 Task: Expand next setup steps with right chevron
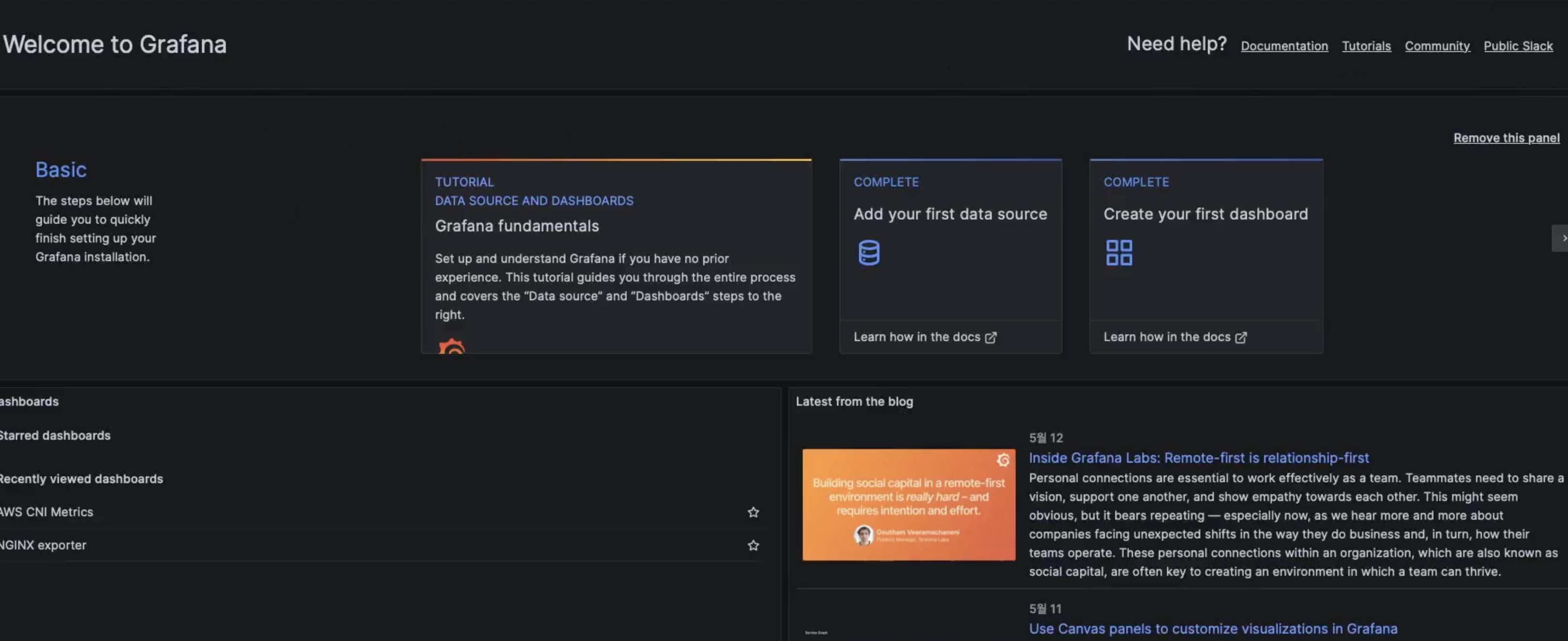[1561, 238]
